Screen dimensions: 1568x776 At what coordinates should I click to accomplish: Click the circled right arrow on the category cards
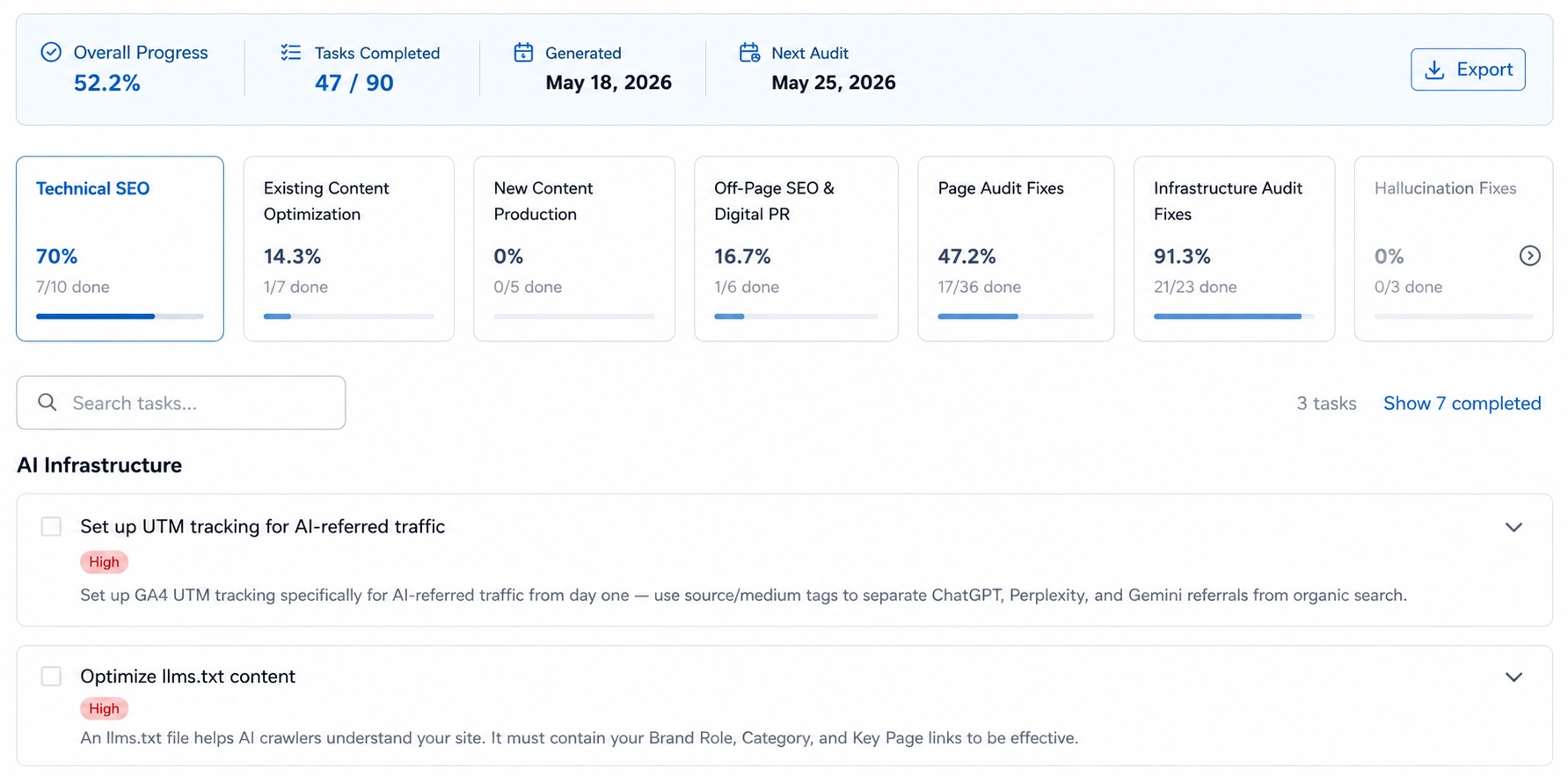point(1529,255)
